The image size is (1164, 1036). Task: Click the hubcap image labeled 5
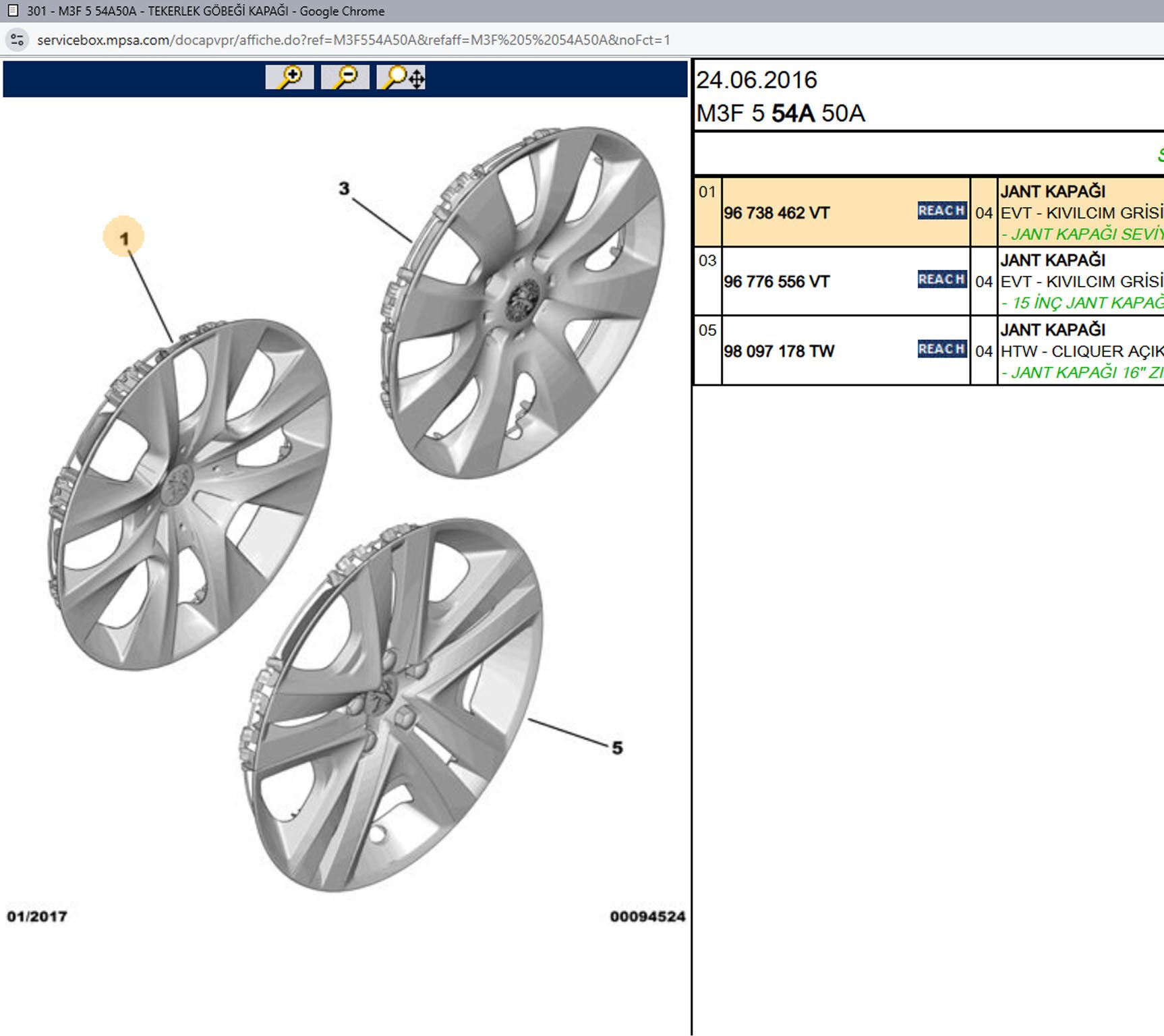pyautogui.click(x=391, y=705)
